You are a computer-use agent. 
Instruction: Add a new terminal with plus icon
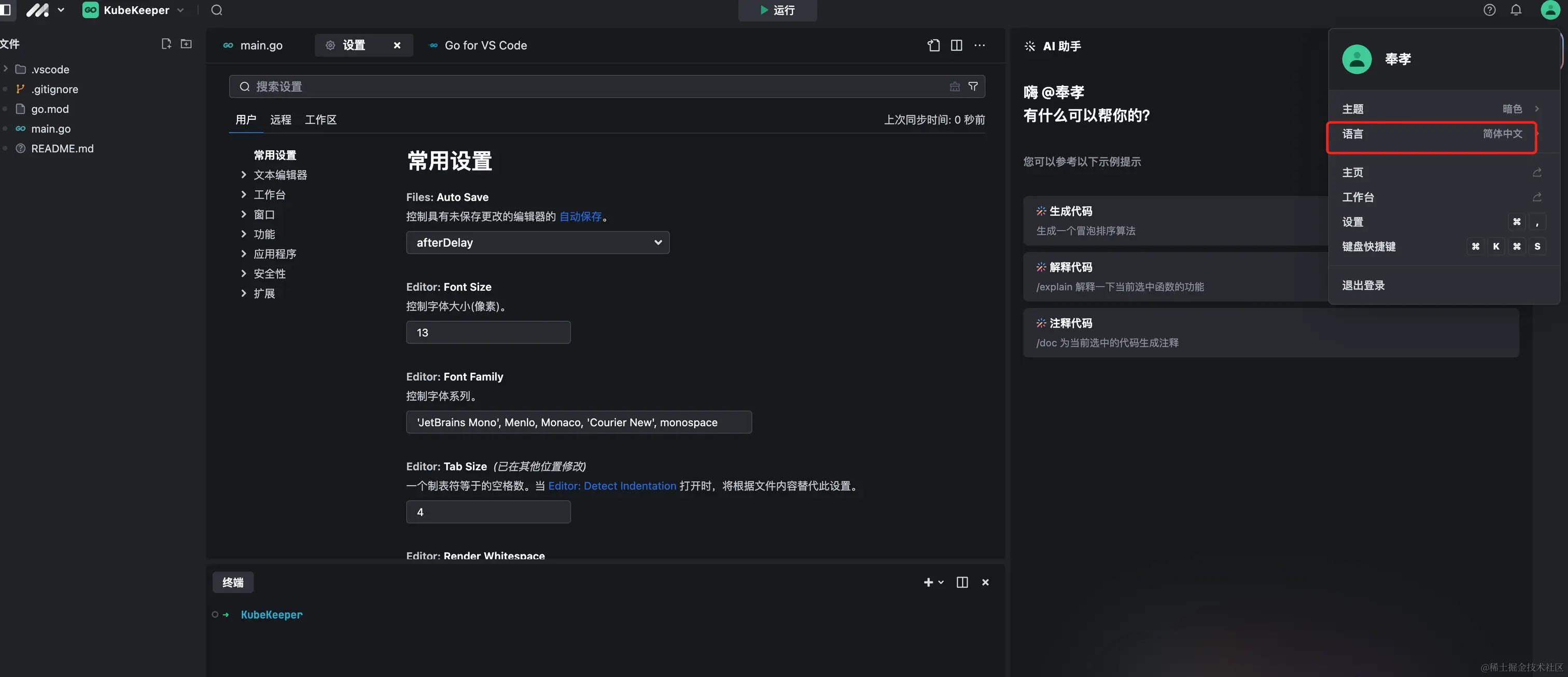(928, 582)
